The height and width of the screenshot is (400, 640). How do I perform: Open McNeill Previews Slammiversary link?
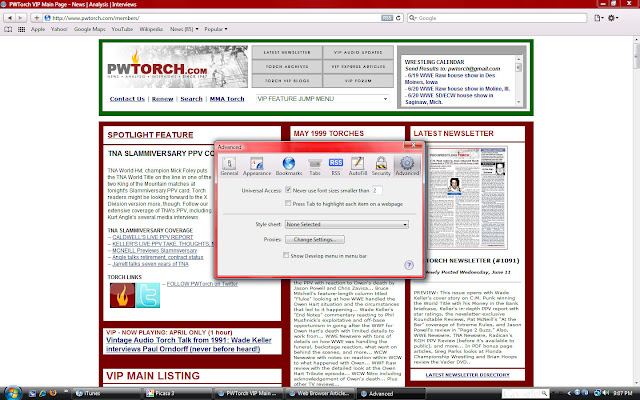[155, 250]
